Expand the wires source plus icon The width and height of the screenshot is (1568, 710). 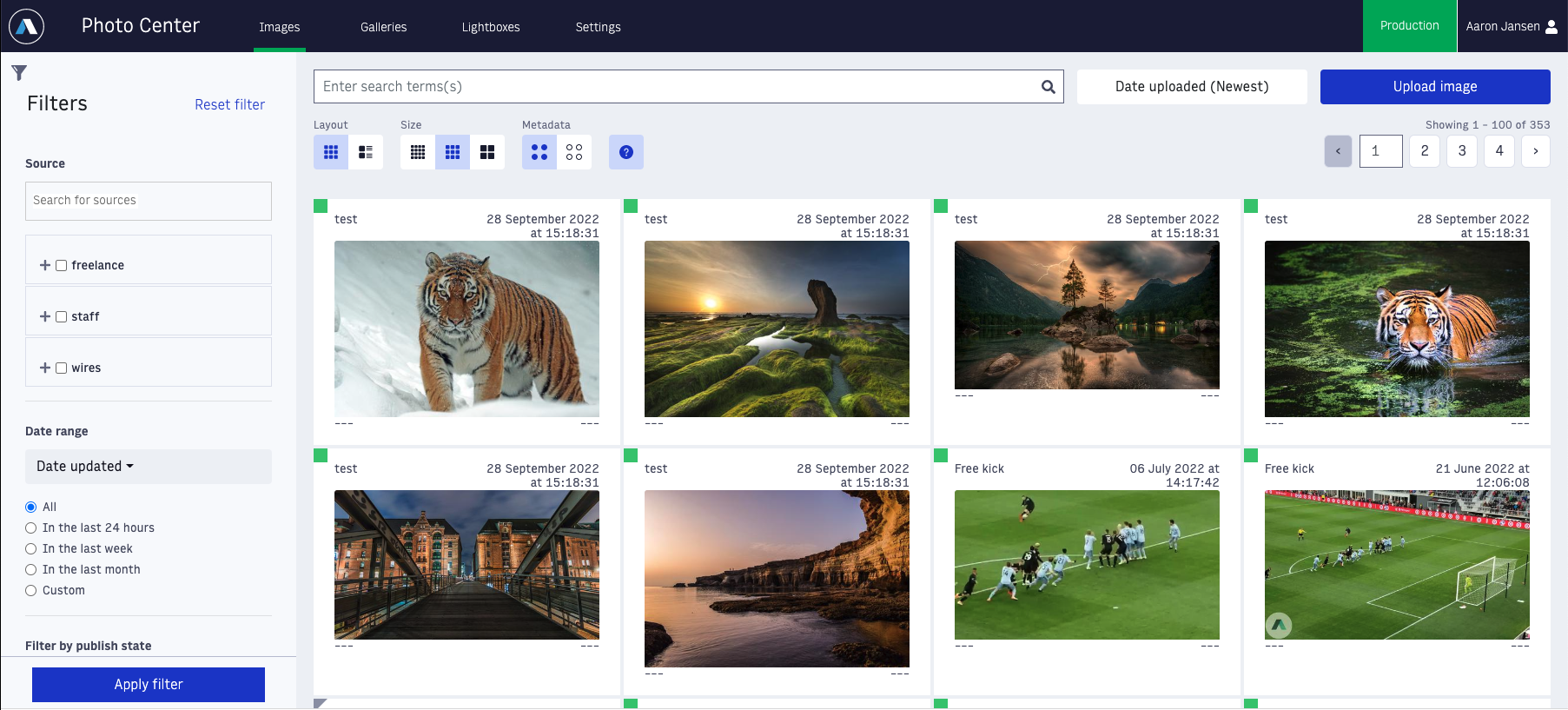45,368
